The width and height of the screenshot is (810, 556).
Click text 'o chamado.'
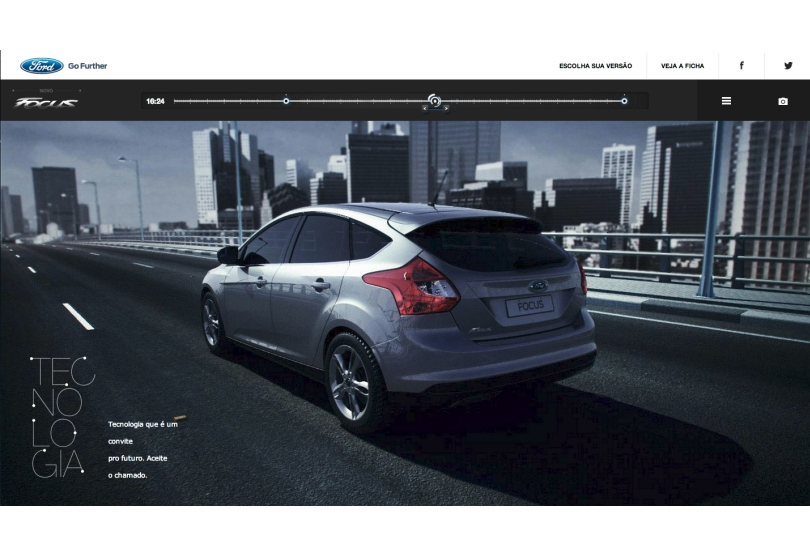click(x=128, y=475)
